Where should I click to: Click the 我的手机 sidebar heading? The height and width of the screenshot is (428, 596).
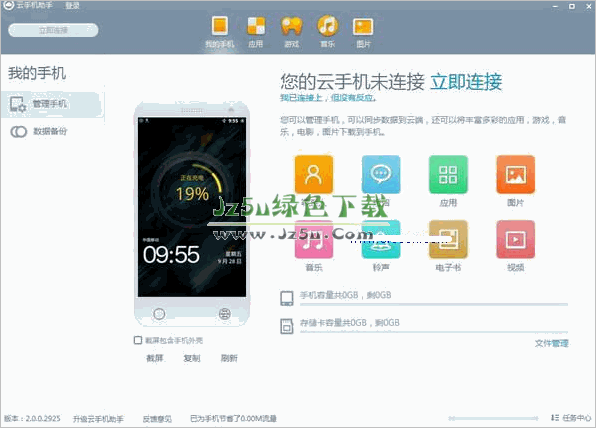pos(37,73)
